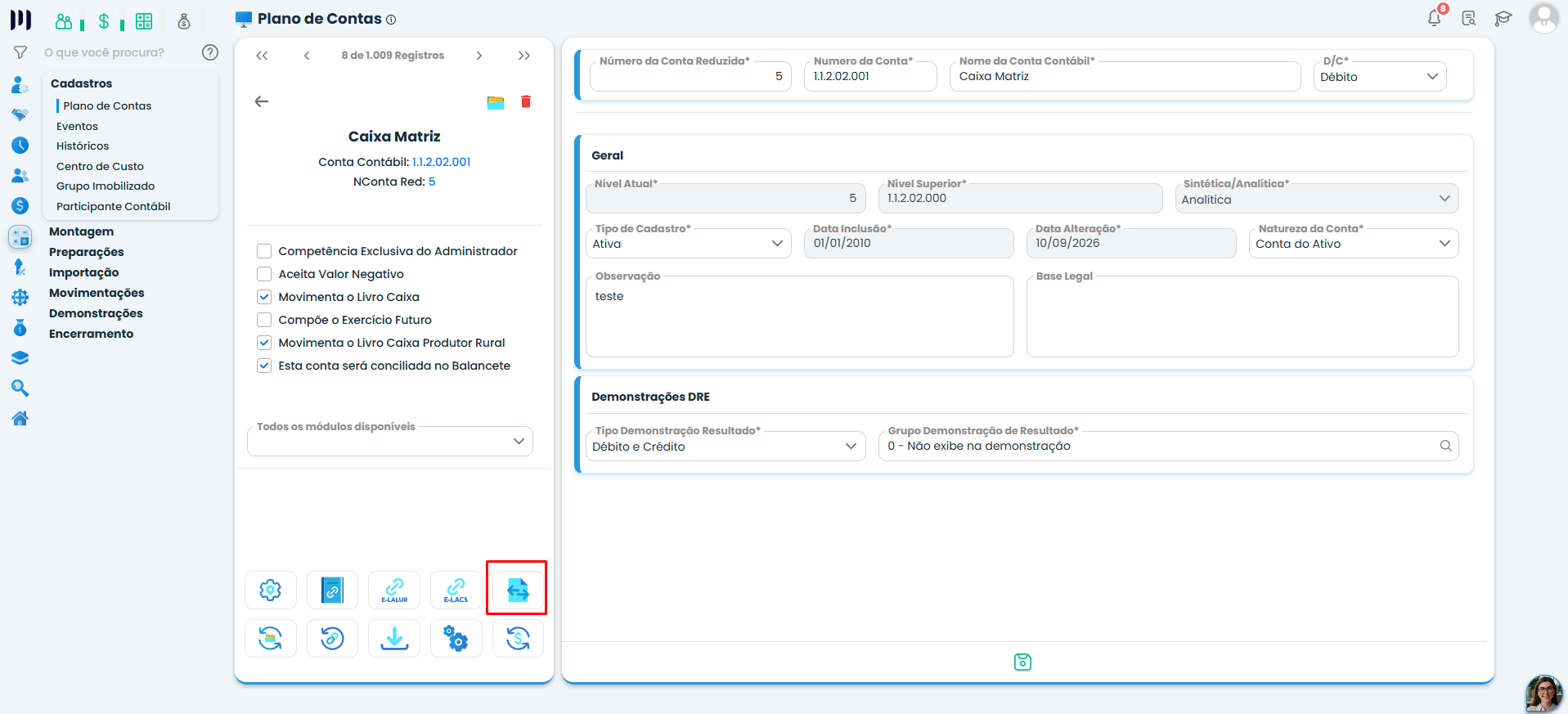Open Todos os módulos disponíveis dropdown
The width and height of the screenshot is (1568, 714).
pos(390,442)
